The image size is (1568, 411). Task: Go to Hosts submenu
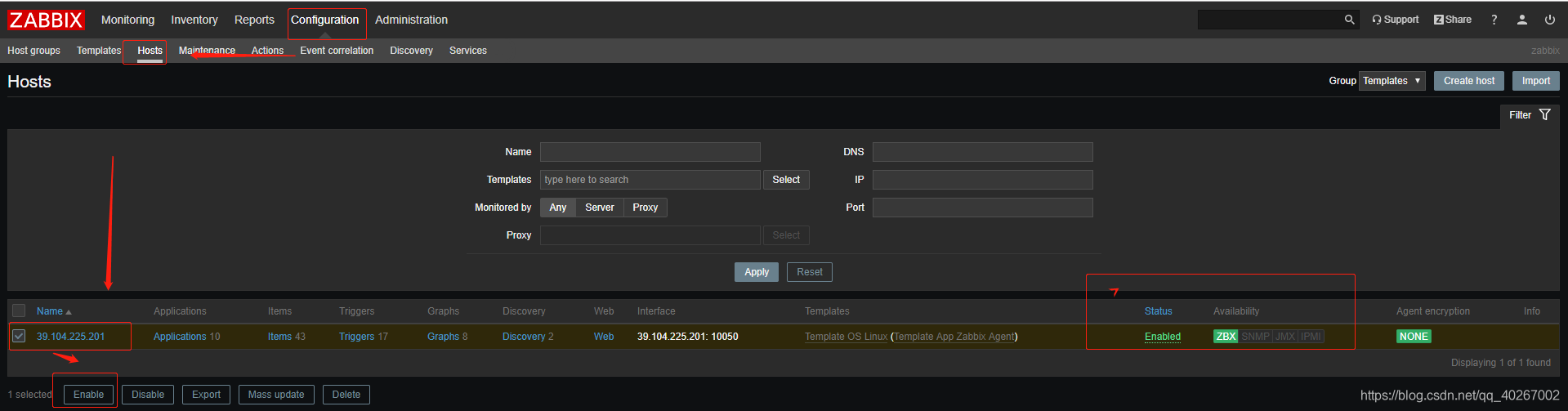click(x=150, y=51)
